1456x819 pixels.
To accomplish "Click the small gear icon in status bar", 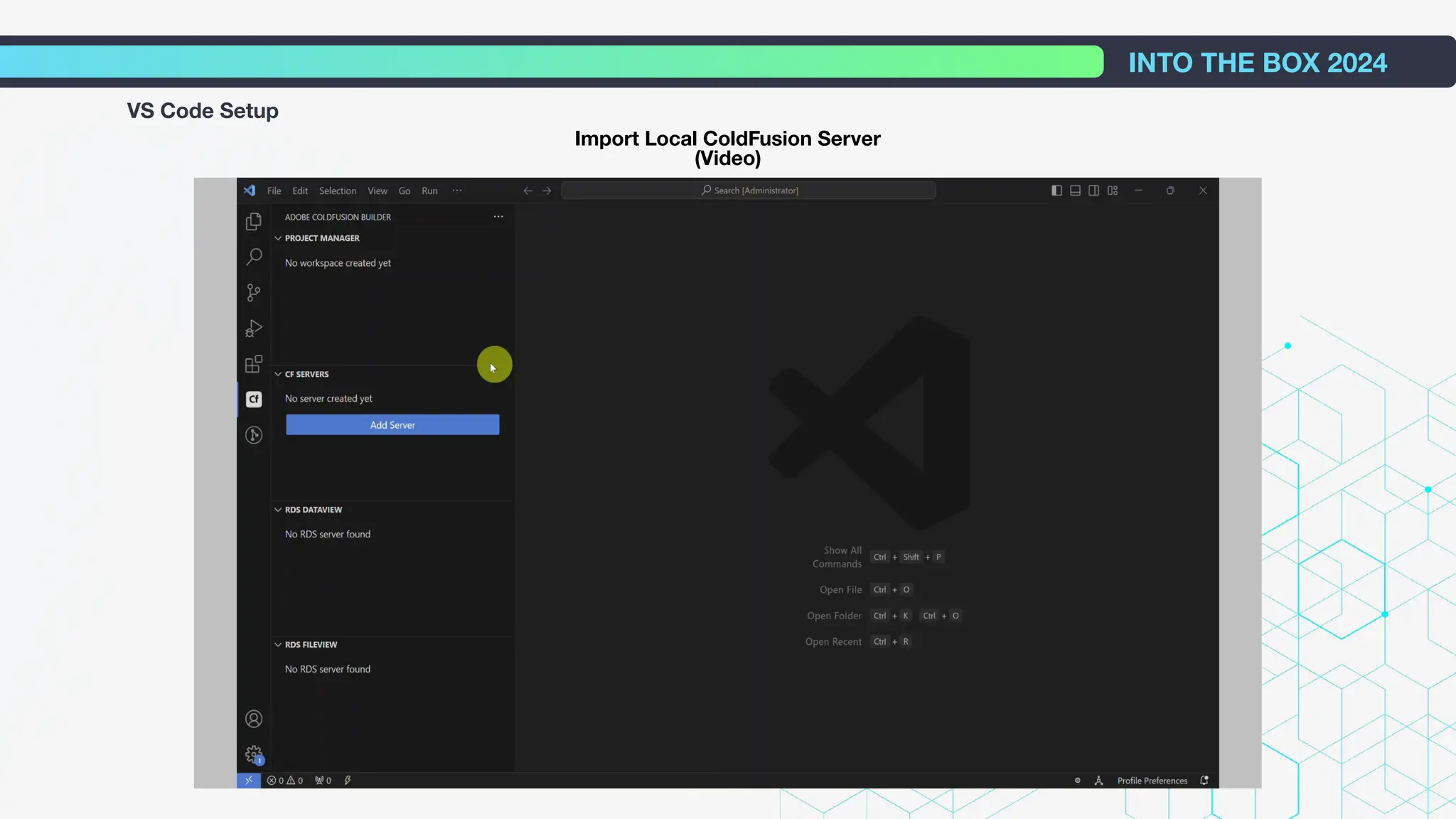I will (x=1078, y=781).
